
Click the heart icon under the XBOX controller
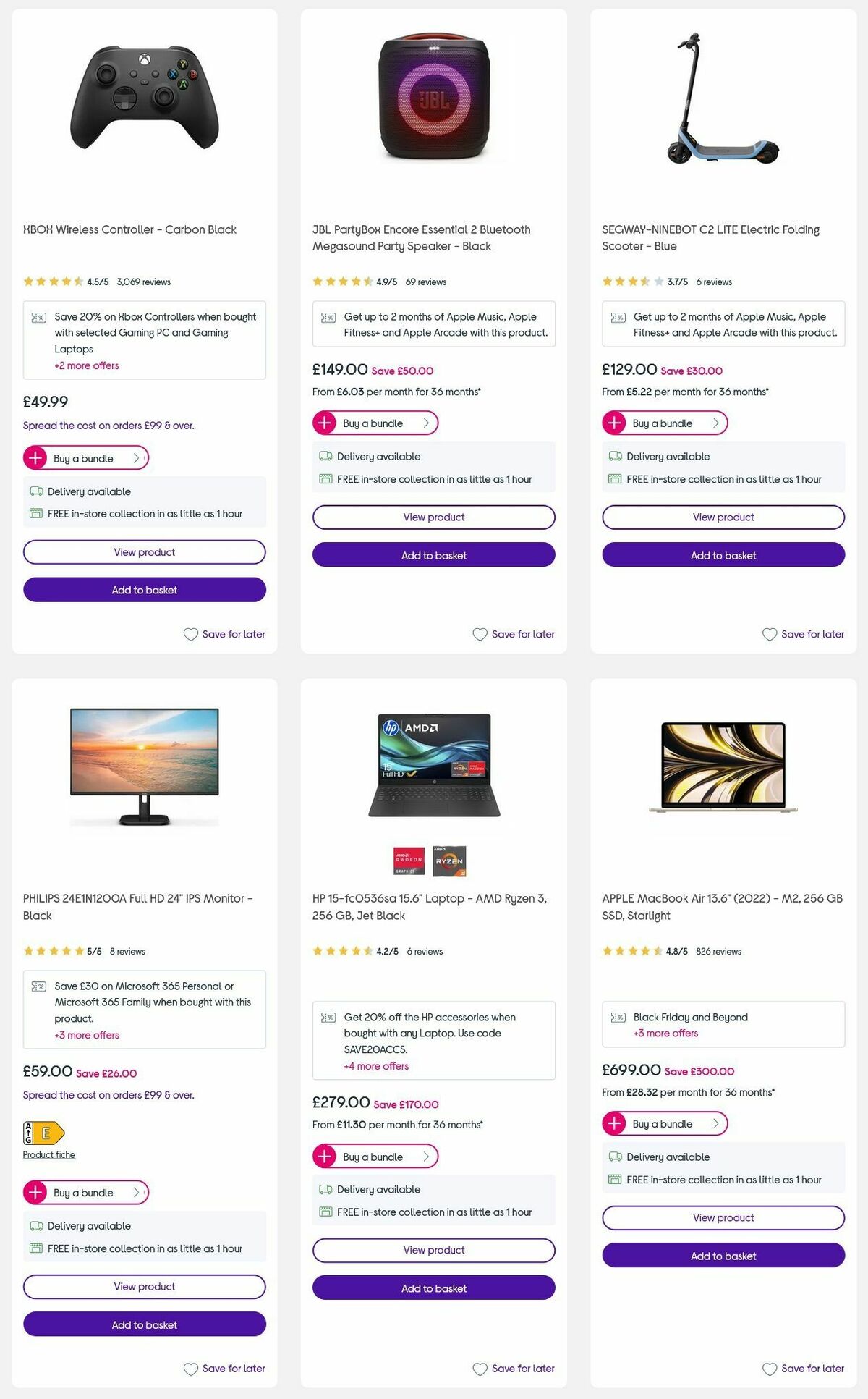(x=190, y=634)
